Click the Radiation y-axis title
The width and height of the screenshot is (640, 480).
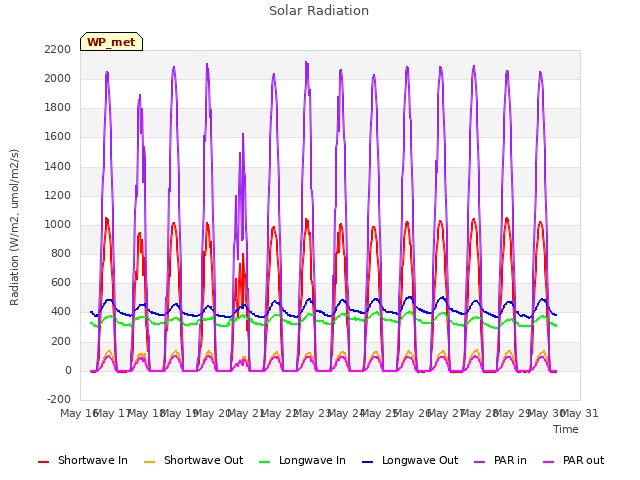click(x=14, y=227)
